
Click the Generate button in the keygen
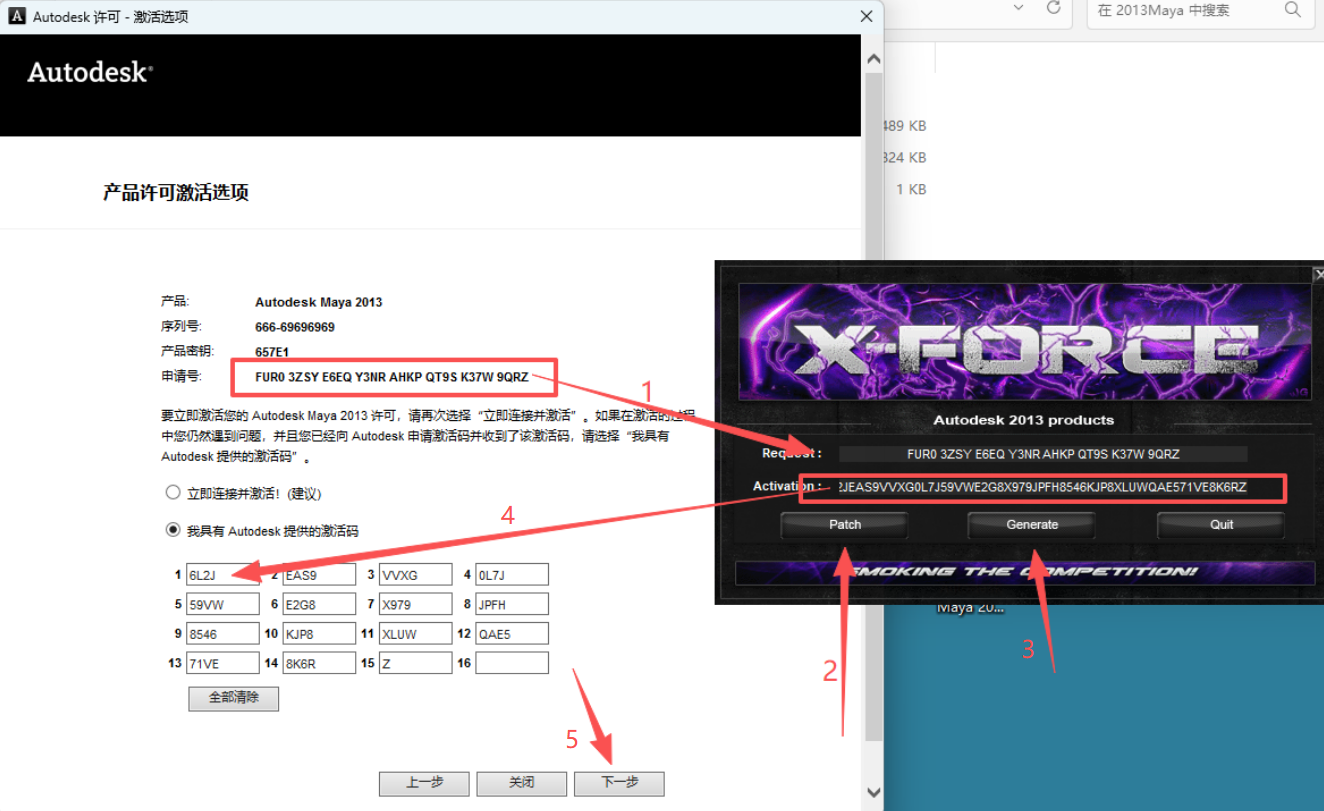click(x=1031, y=524)
